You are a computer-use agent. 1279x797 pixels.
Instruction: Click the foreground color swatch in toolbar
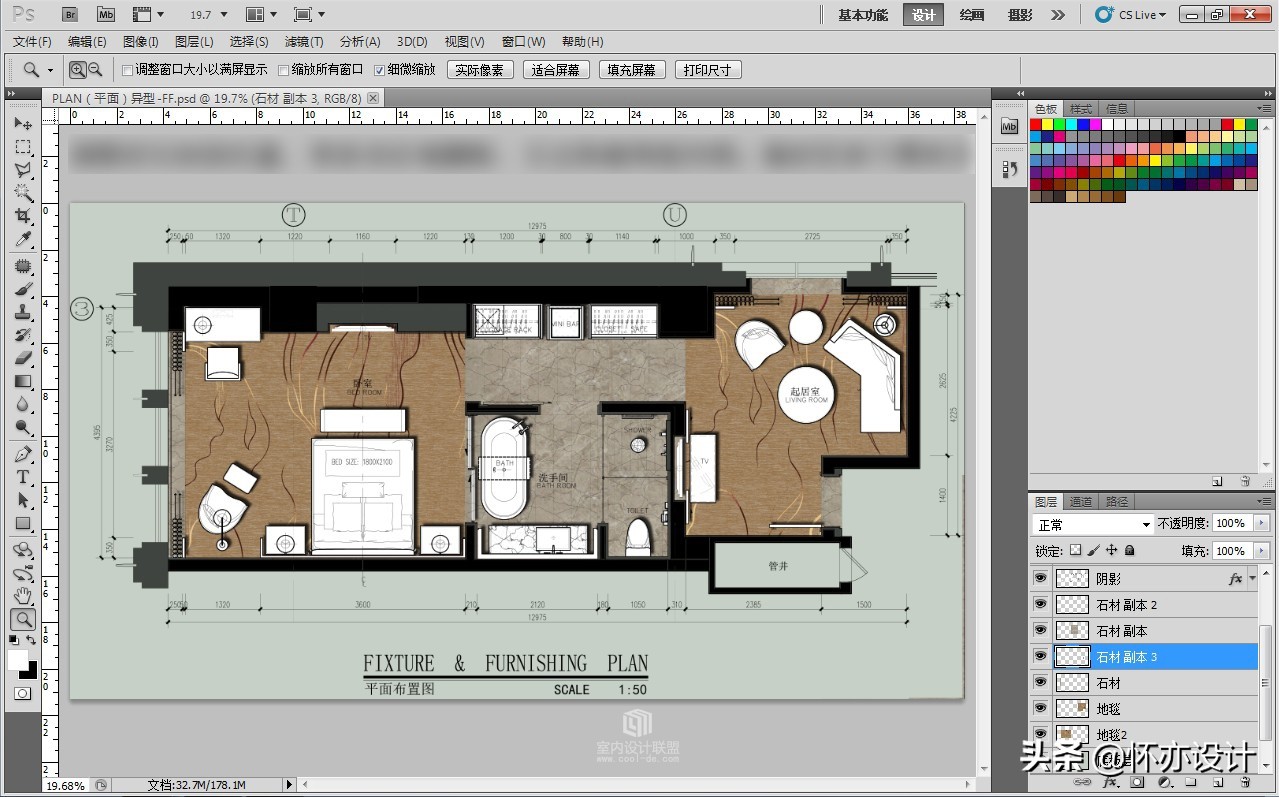[x=18, y=660]
